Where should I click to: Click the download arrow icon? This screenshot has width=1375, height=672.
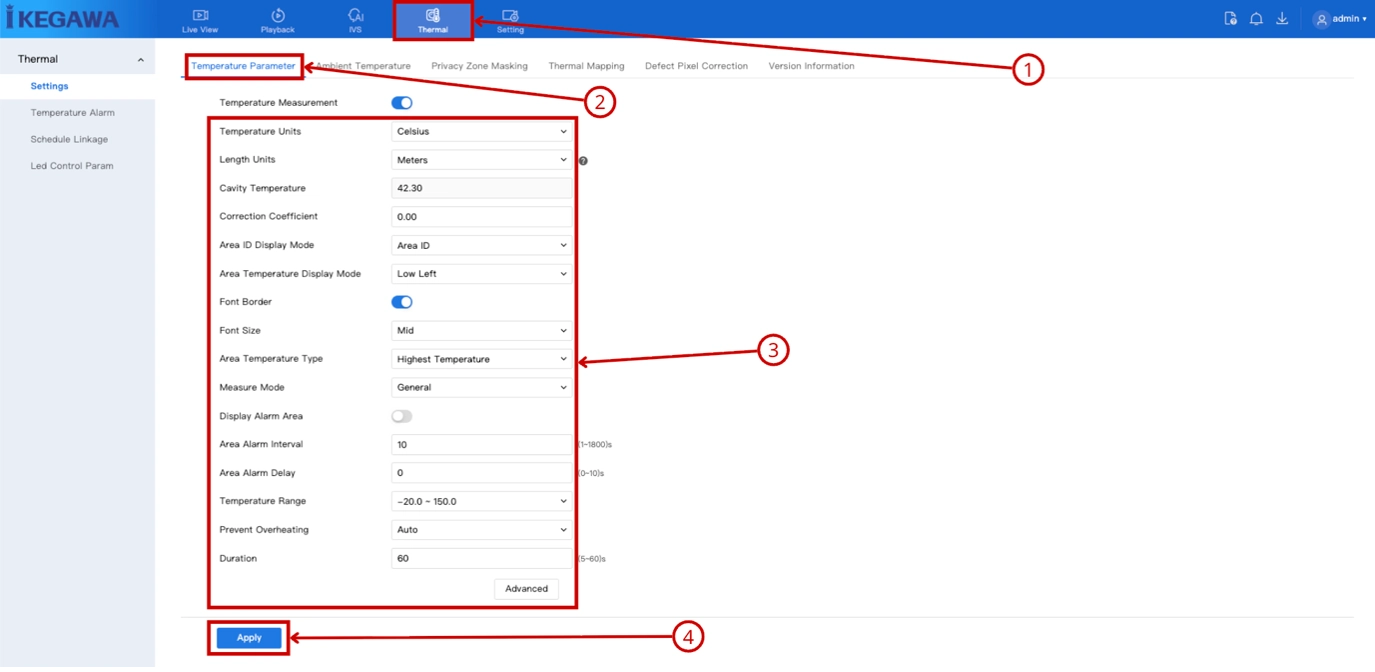point(1282,19)
